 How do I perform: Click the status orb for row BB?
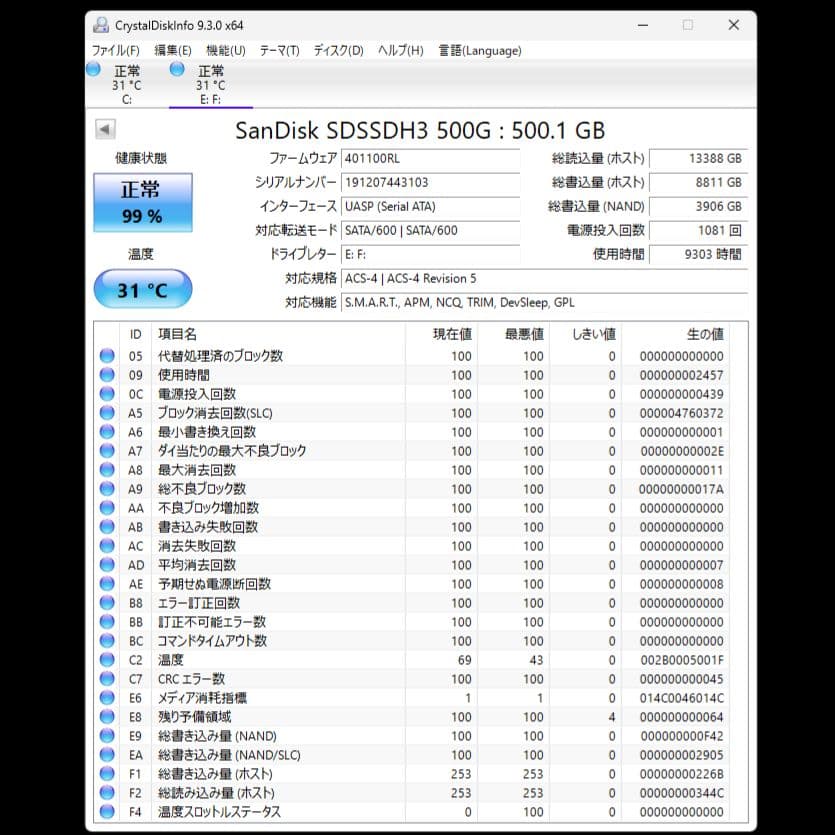pos(107,622)
